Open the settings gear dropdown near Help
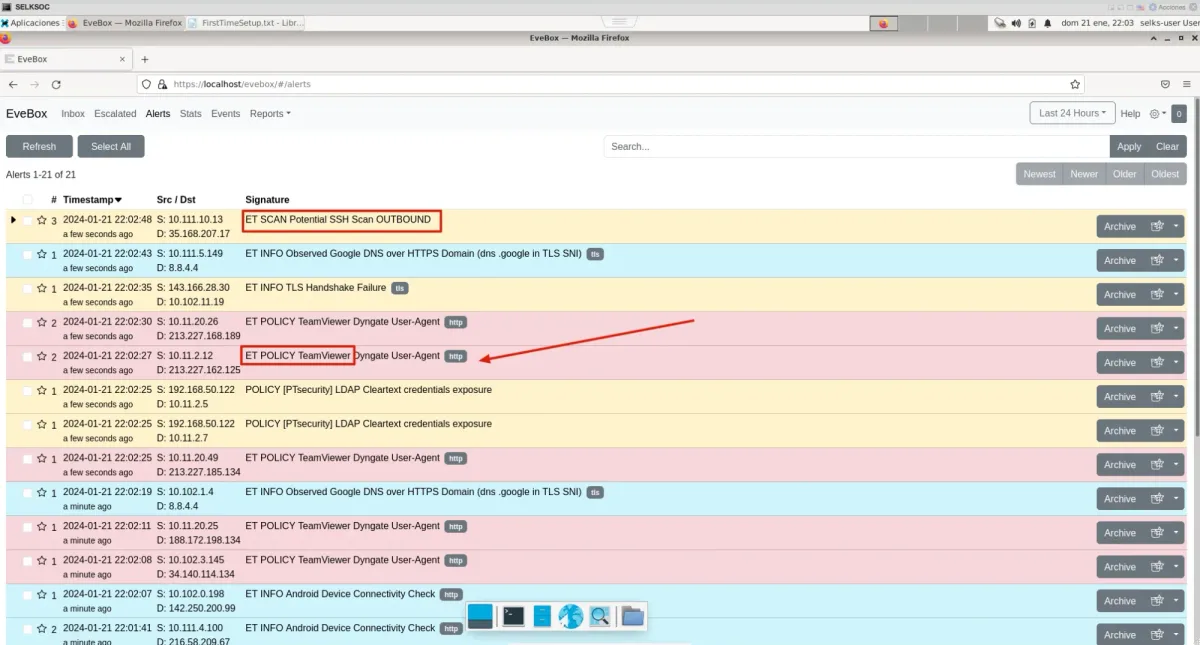This screenshot has height=645, width=1200. point(1156,114)
